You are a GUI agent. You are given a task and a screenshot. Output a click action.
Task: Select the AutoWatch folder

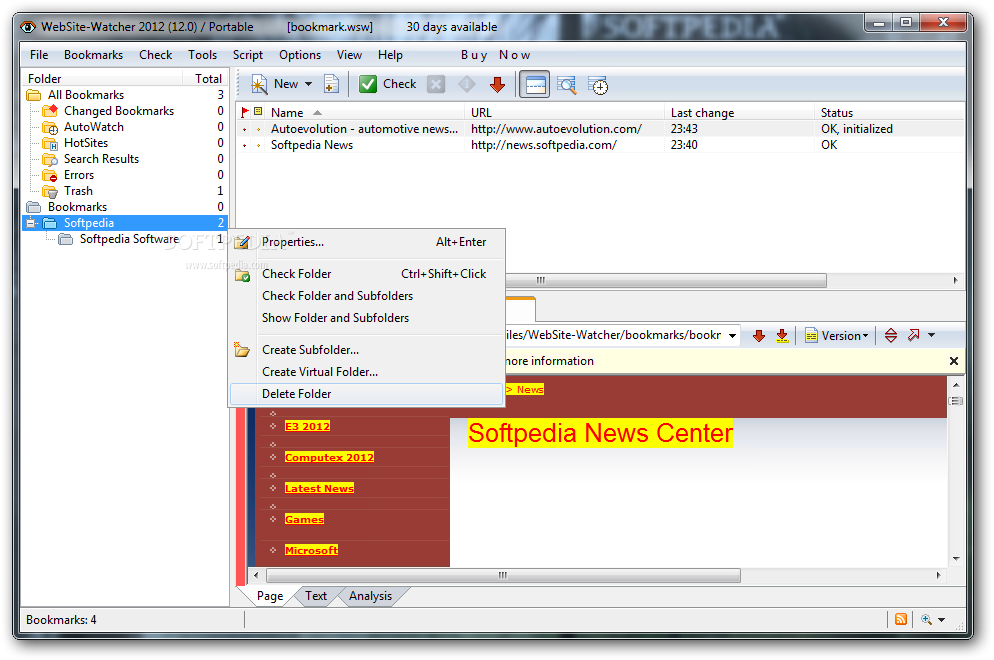pyautogui.click(x=93, y=127)
